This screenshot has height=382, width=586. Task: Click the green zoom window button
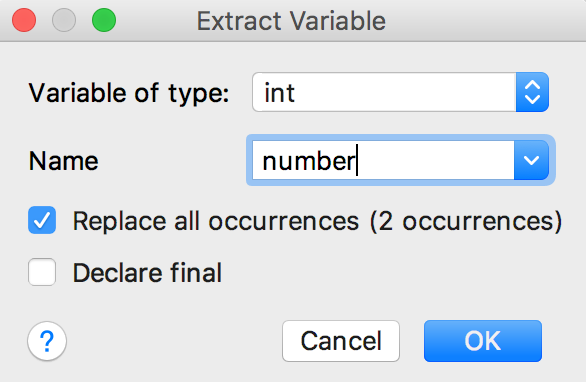click(104, 20)
